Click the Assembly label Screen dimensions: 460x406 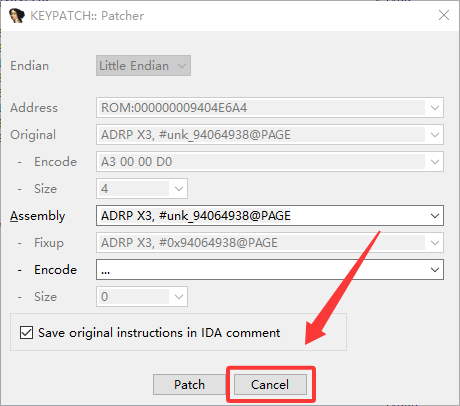[37, 216]
